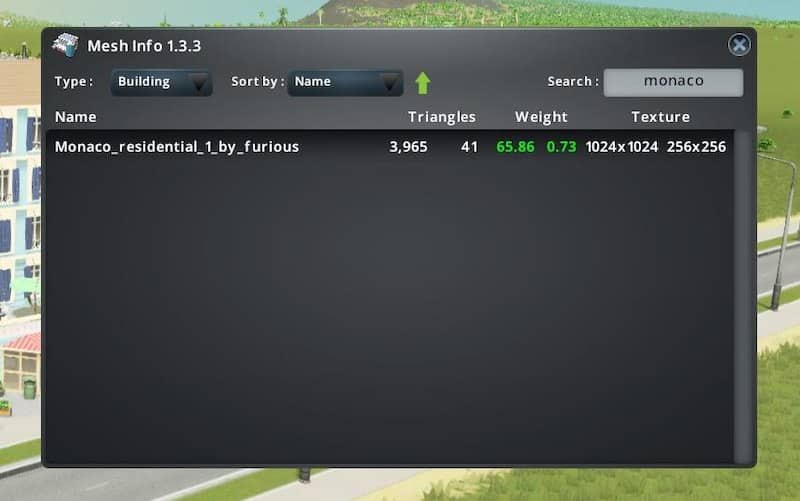Open the Type dropdown set to Building
Viewport: 800px width, 501px height.
[x=161, y=82]
